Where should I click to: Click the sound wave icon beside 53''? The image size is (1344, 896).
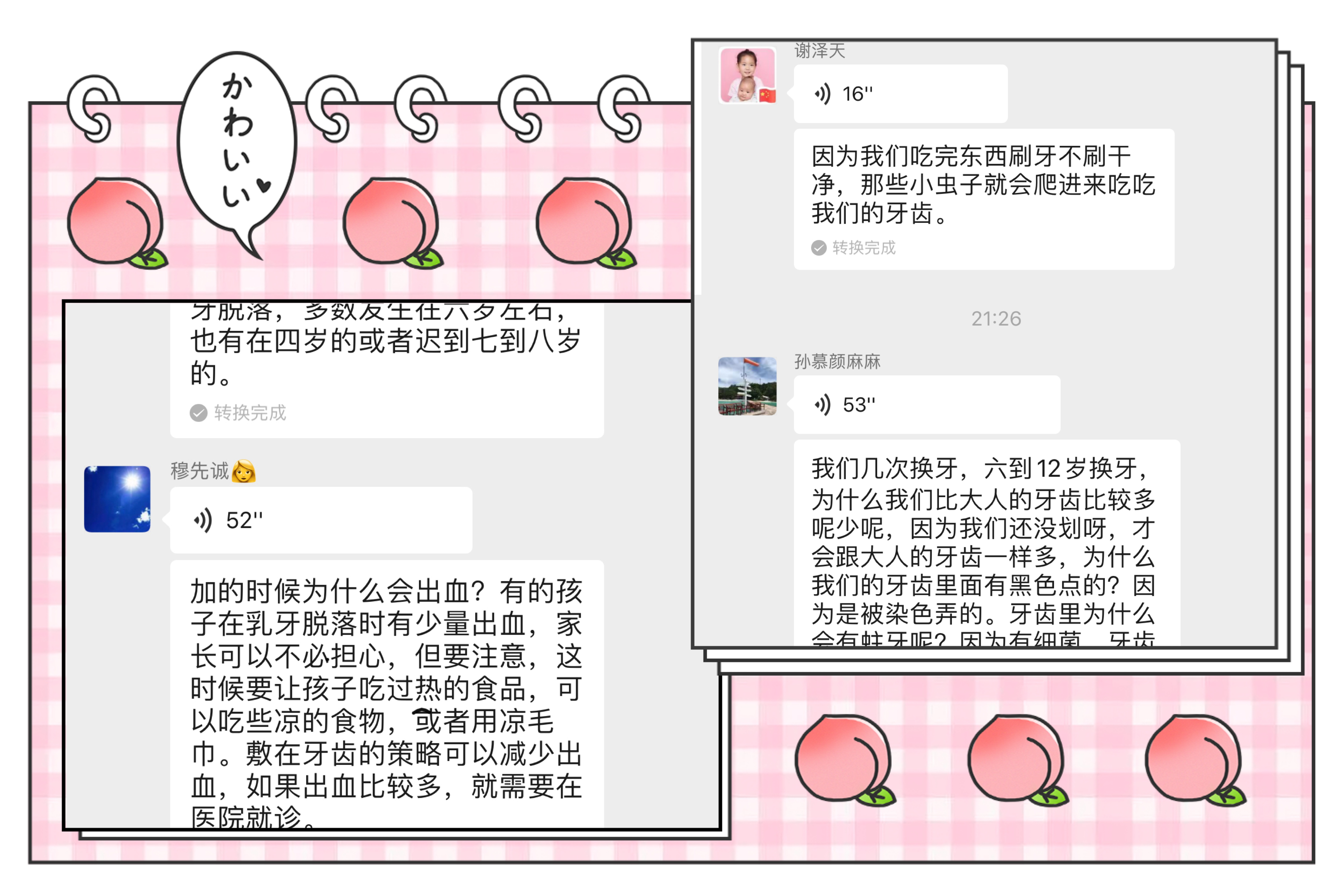pos(822,405)
